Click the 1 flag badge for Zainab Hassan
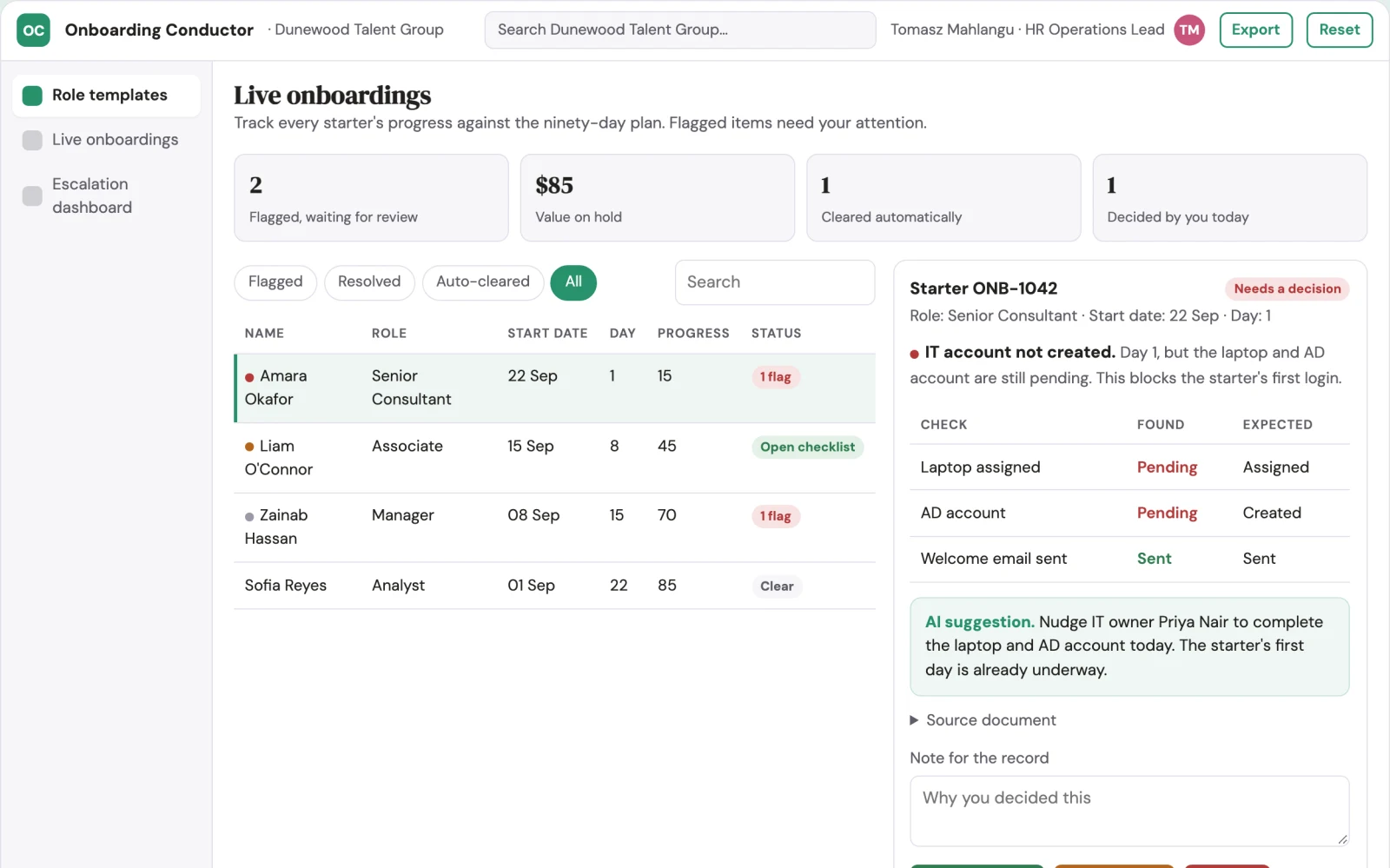The height and width of the screenshot is (868, 1390). tap(776, 516)
